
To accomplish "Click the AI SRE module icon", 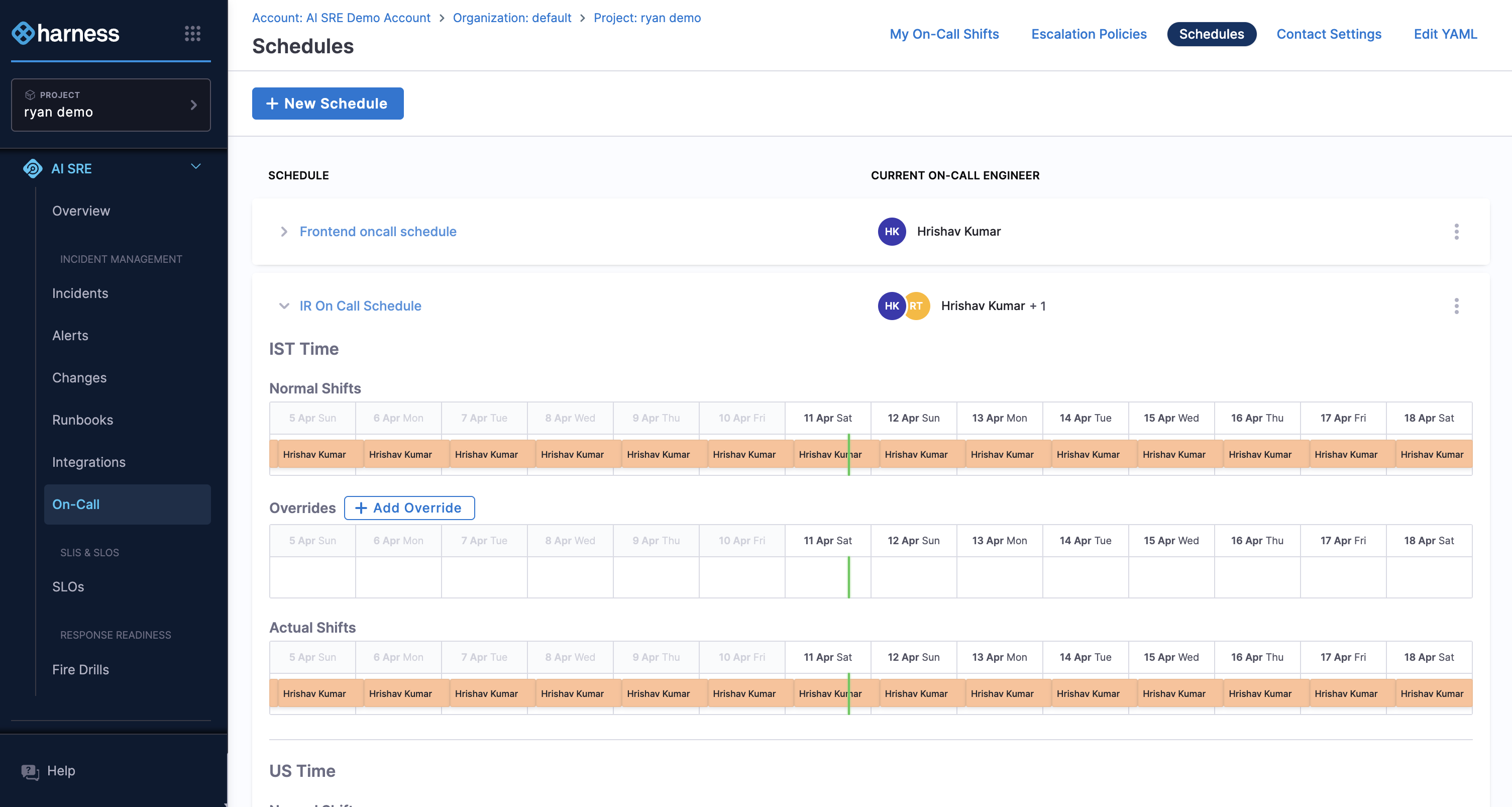I will pyautogui.click(x=33, y=168).
